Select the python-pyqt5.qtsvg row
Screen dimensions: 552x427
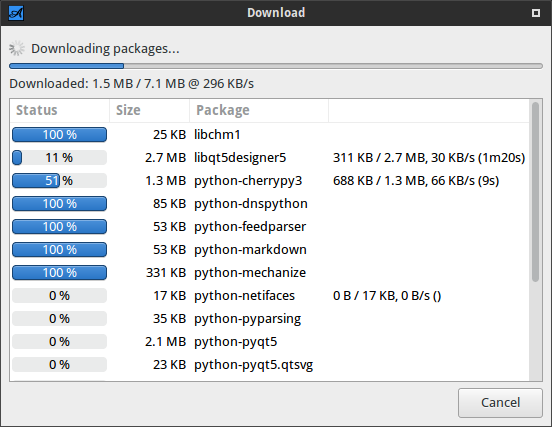click(x=269, y=365)
